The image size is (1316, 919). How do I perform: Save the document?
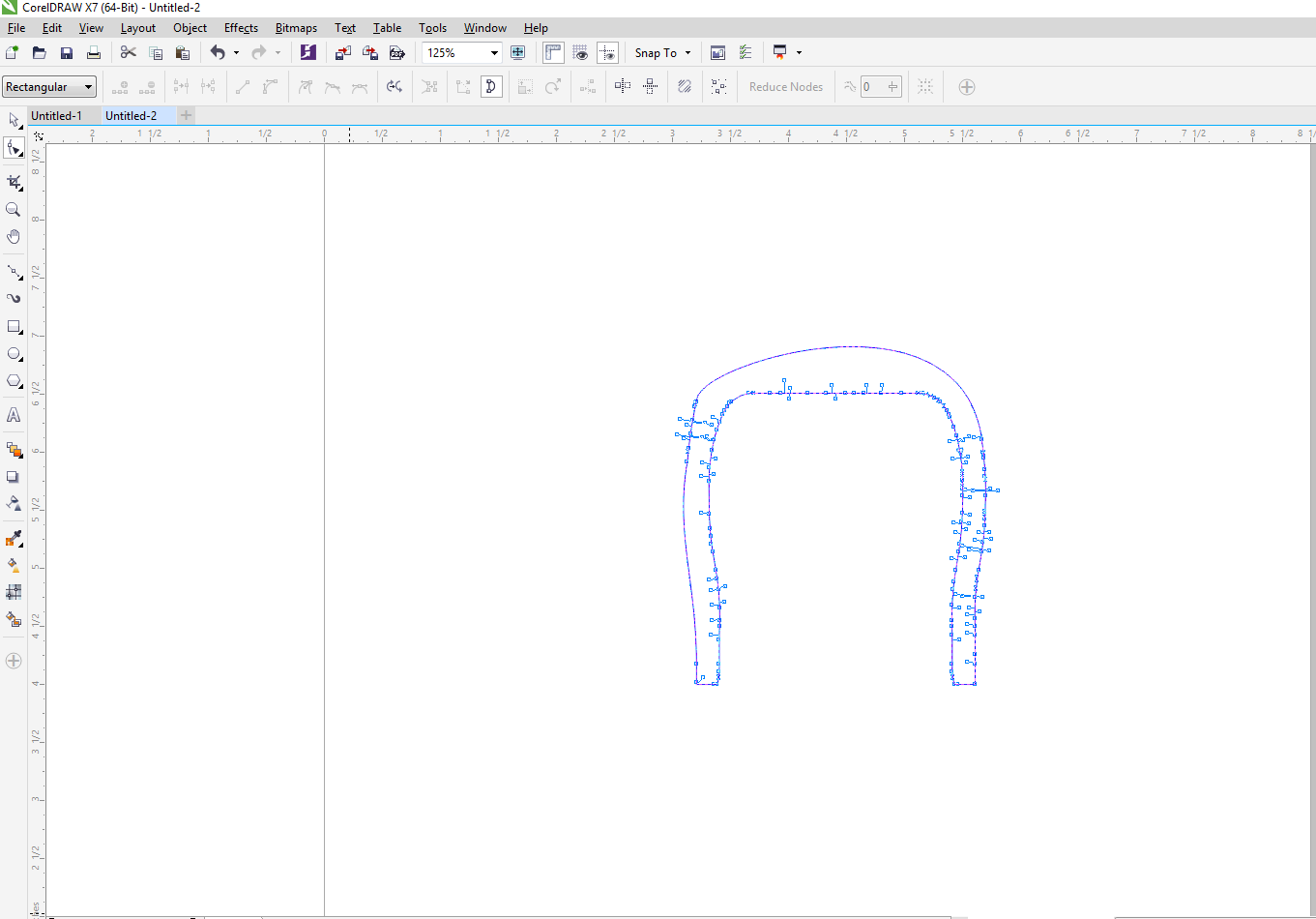(x=67, y=53)
